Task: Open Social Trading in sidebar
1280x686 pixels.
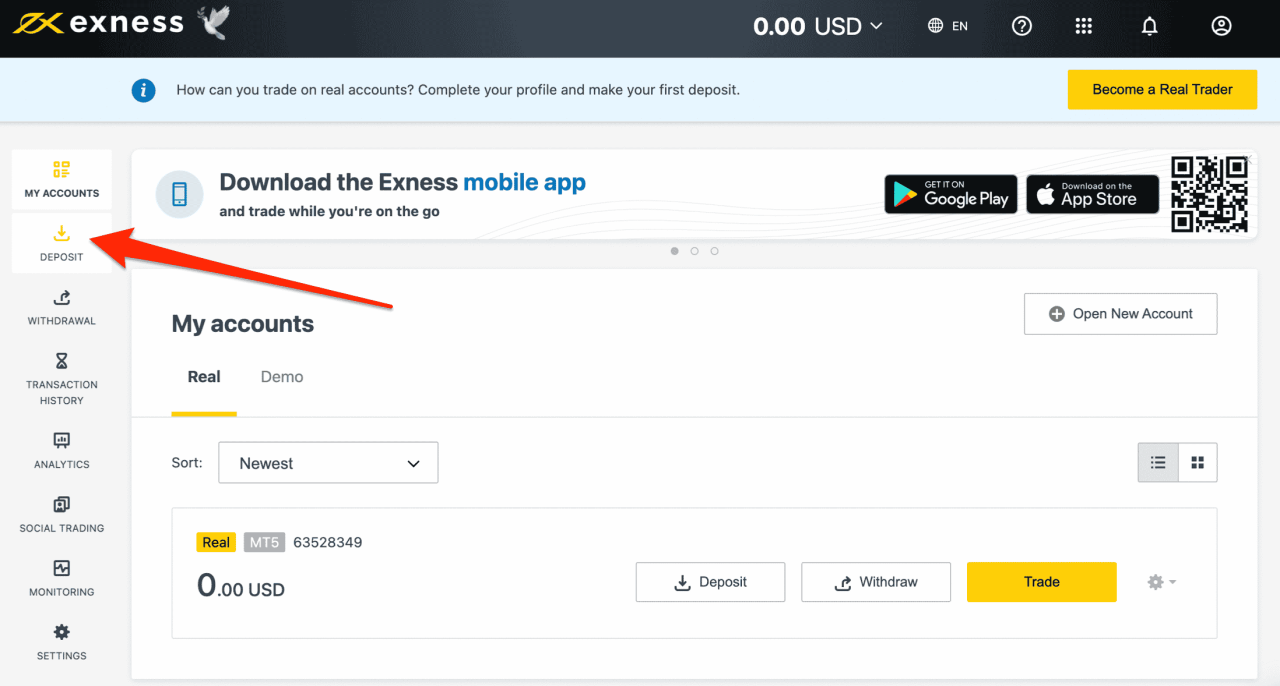Action: 61,513
